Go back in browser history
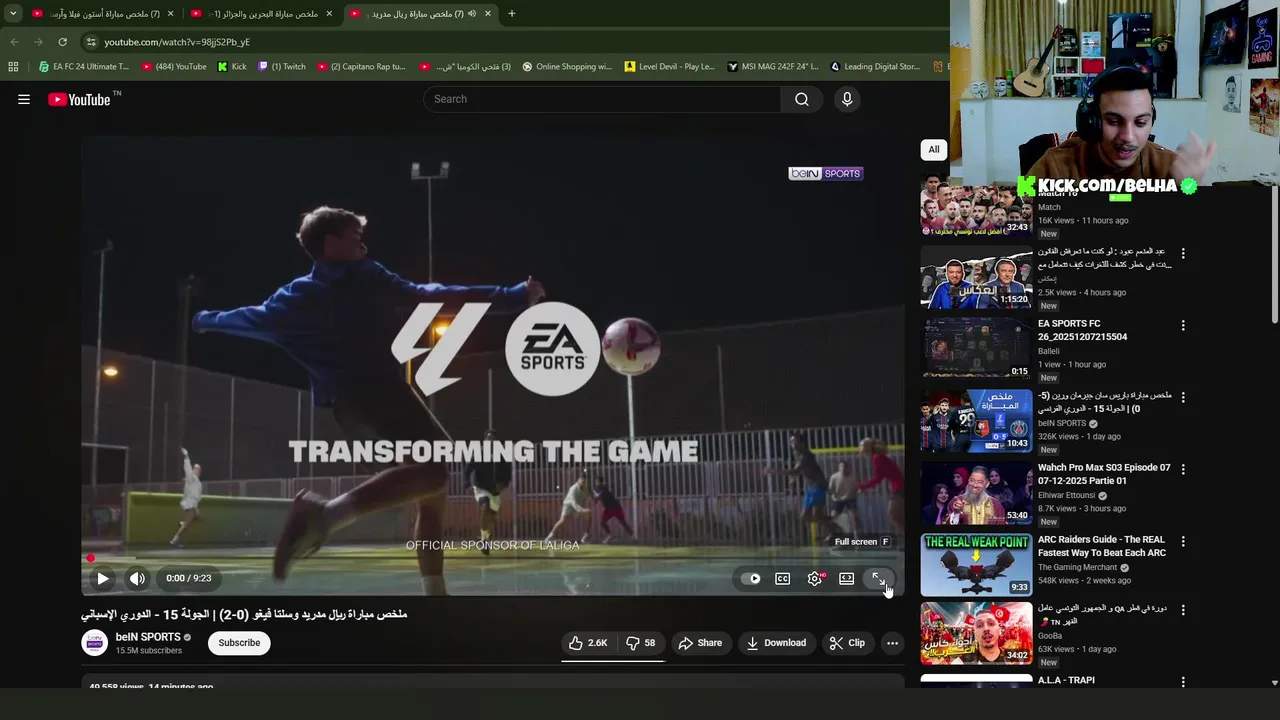Screen dimensions: 1280x720 pos(14,42)
